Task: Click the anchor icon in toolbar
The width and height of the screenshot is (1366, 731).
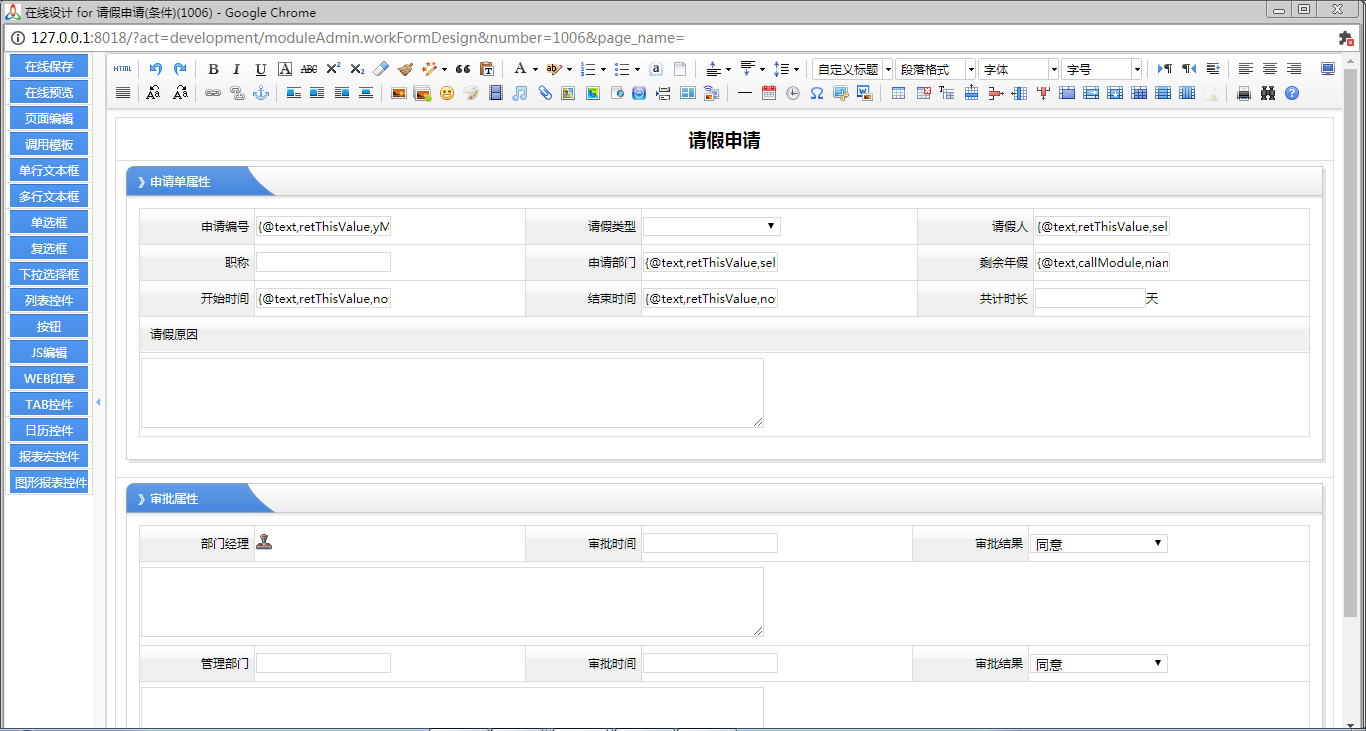Action: 261,93
